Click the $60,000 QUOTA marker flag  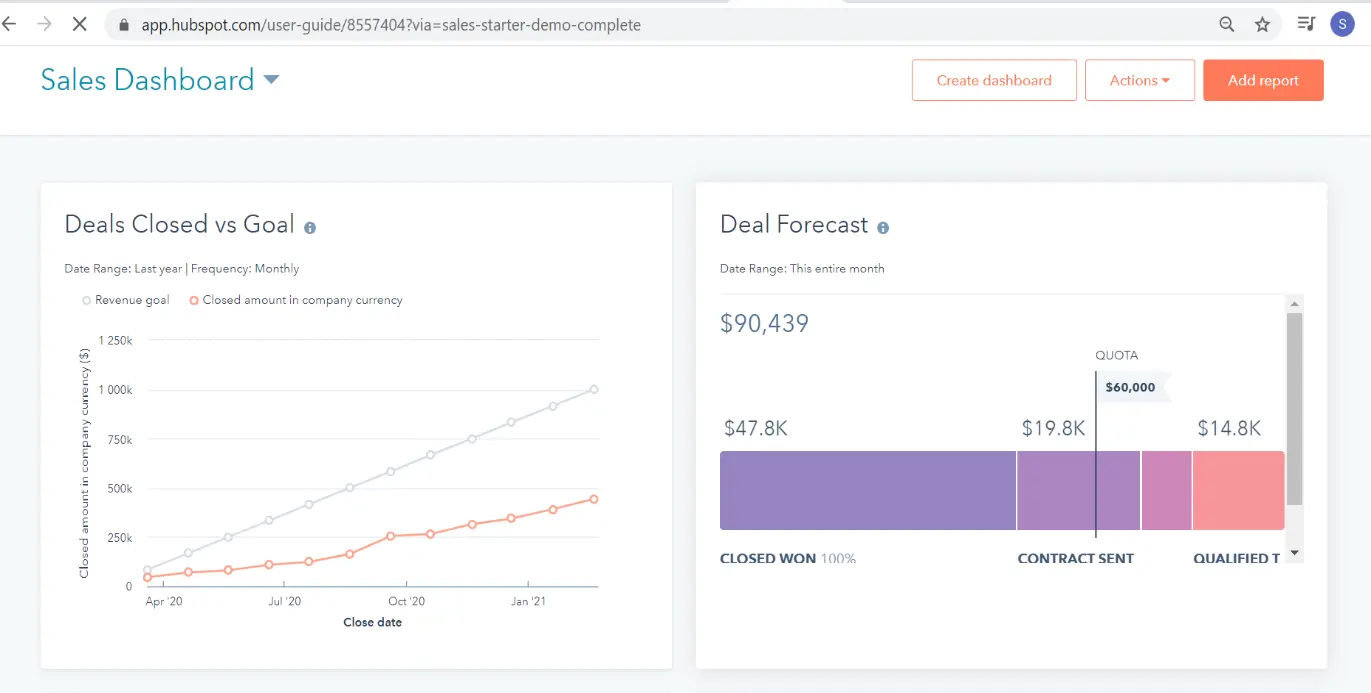(x=1130, y=387)
